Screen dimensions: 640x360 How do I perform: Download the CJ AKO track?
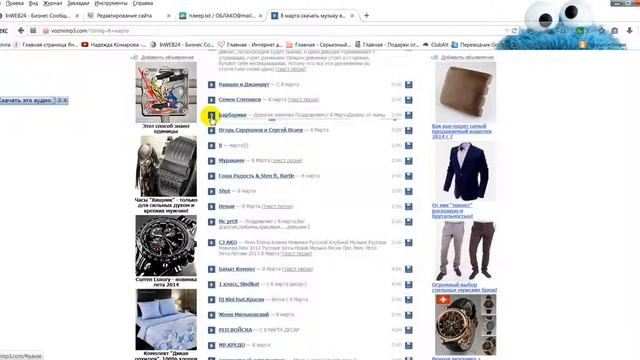point(409,242)
